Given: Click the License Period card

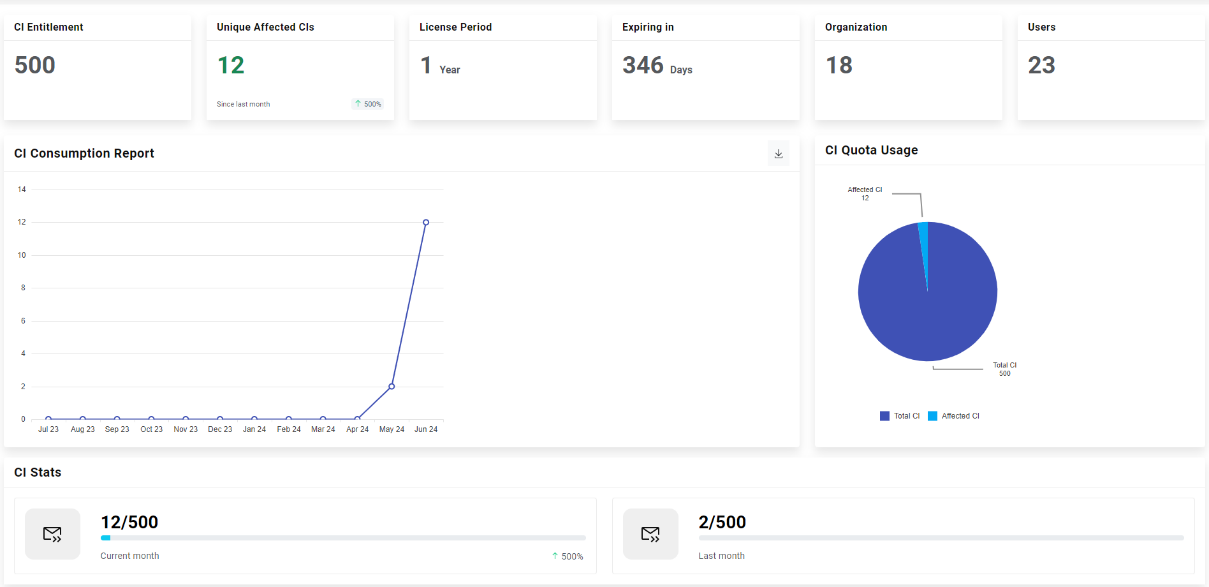Looking at the screenshot, I should click(x=503, y=67).
